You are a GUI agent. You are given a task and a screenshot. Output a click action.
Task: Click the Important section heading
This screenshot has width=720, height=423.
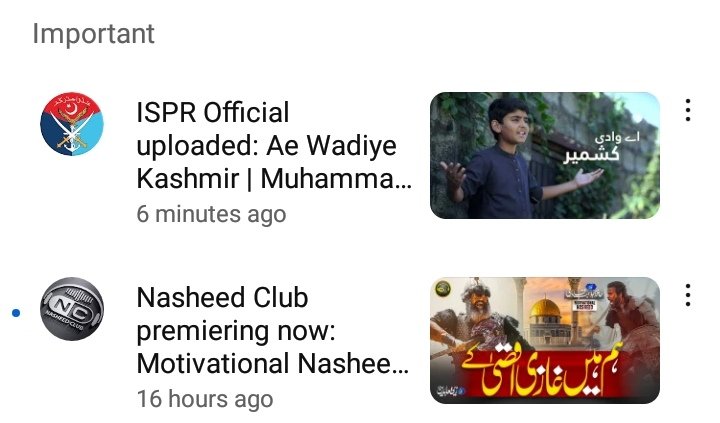(94, 34)
